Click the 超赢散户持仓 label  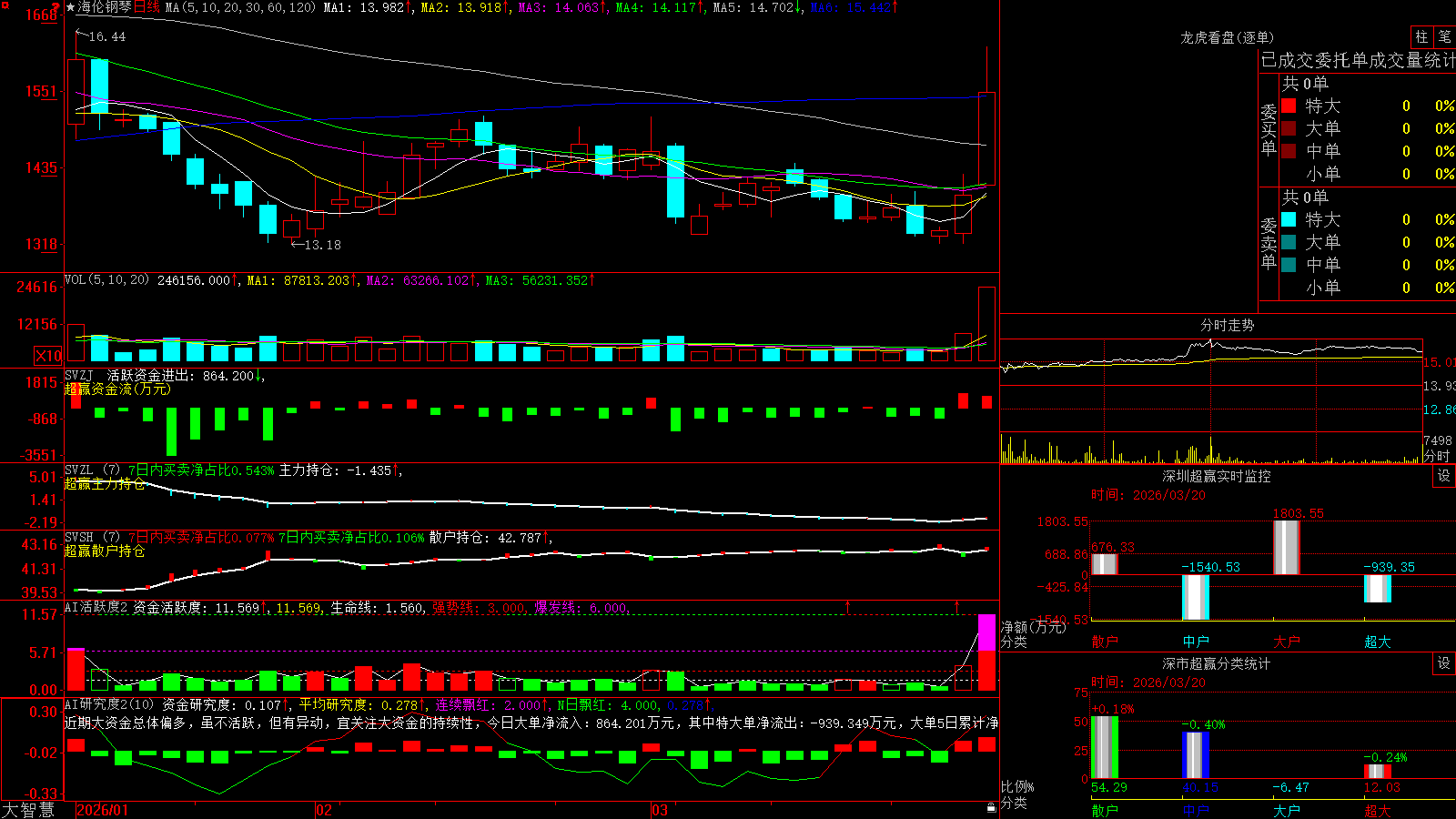point(105,551)
